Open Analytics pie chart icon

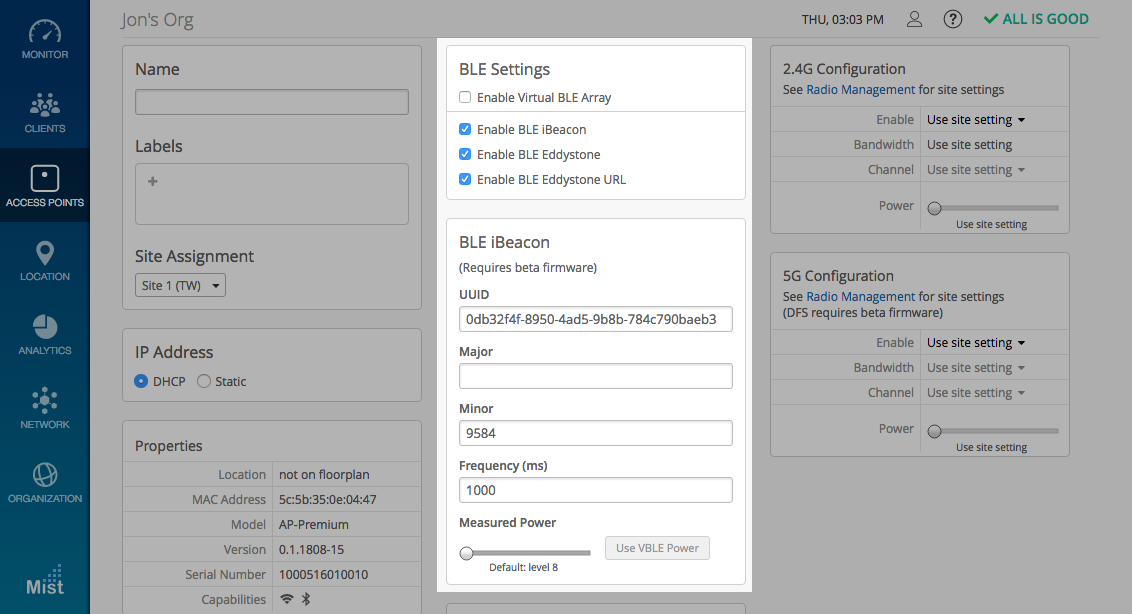(x=45, y=327)
